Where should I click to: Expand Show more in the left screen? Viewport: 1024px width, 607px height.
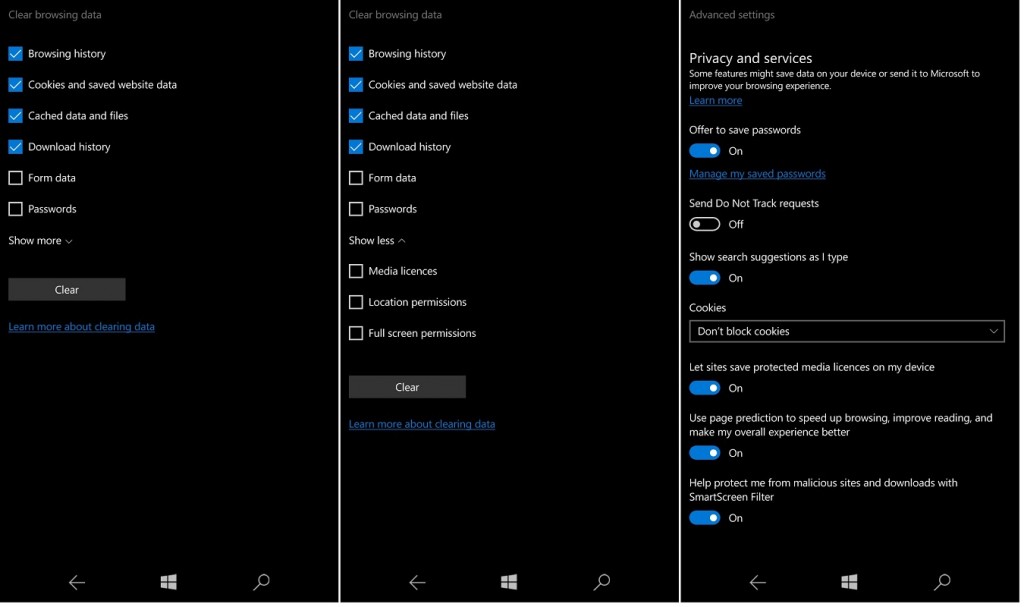[x=40, y=240]
